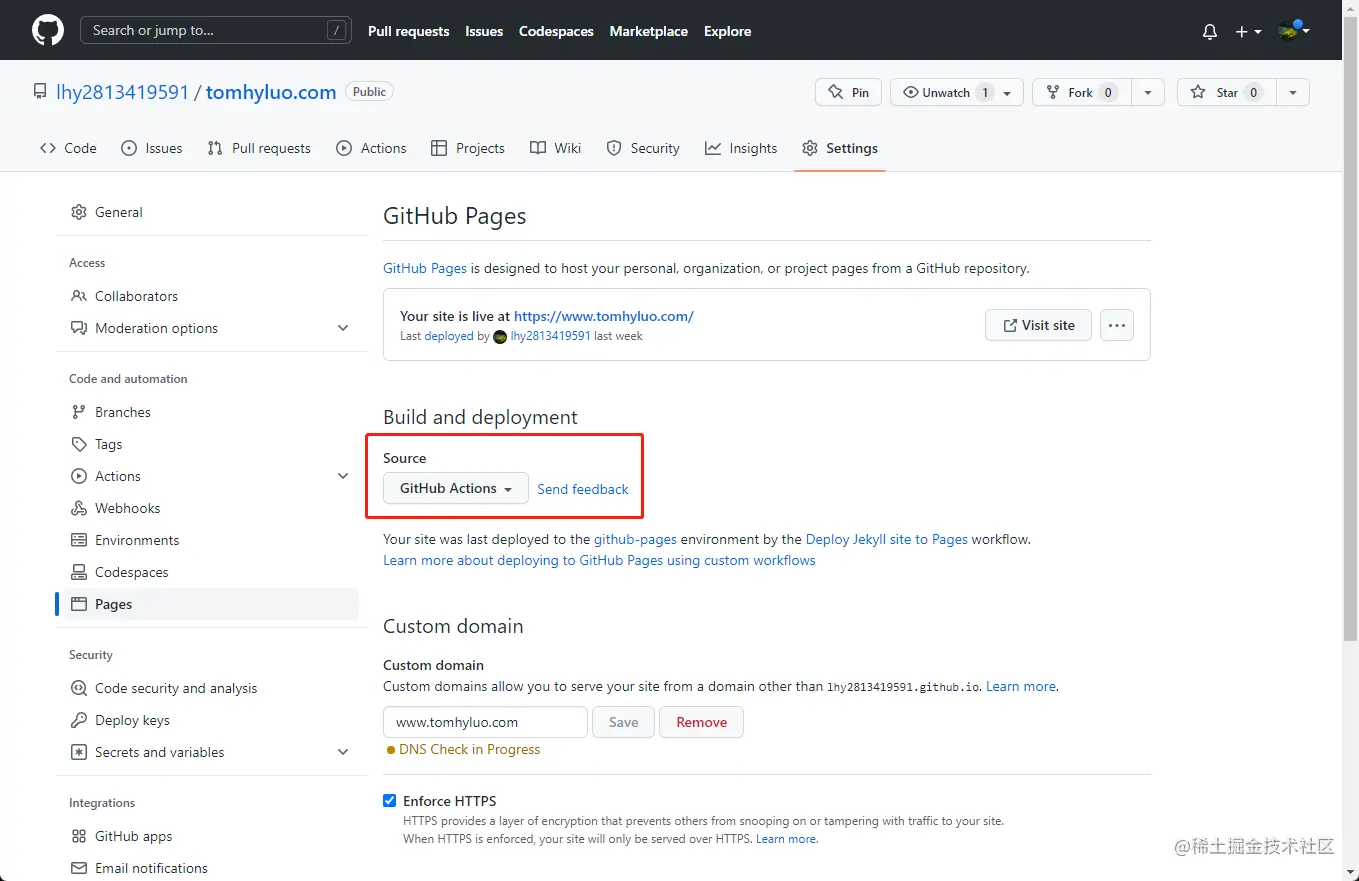Click the Visit site button

pos(1038,325)
